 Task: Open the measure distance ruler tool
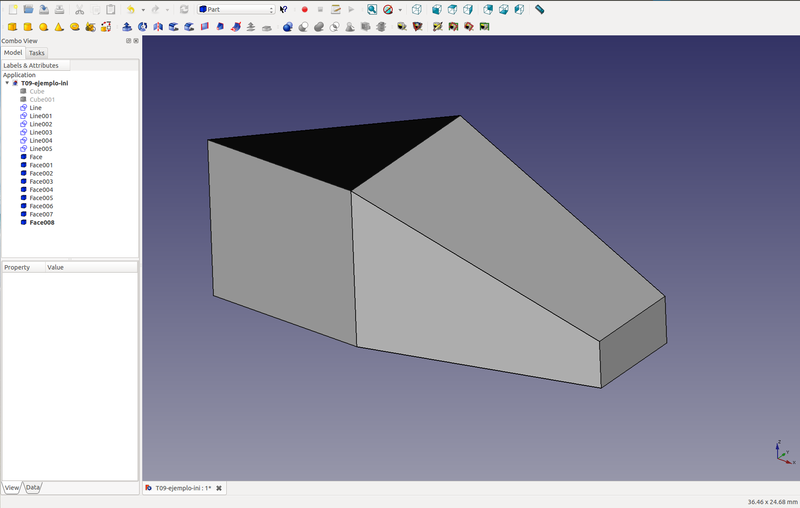click(x=540, y=9)
